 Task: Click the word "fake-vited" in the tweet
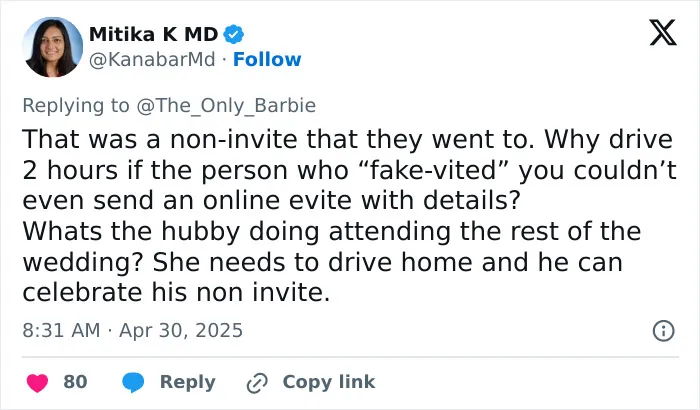(432, 170)
